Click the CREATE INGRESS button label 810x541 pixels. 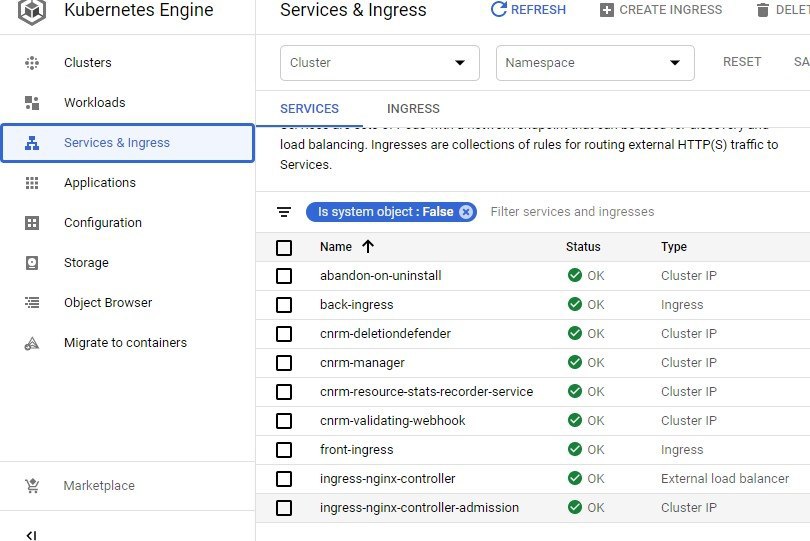click(671, 10)
